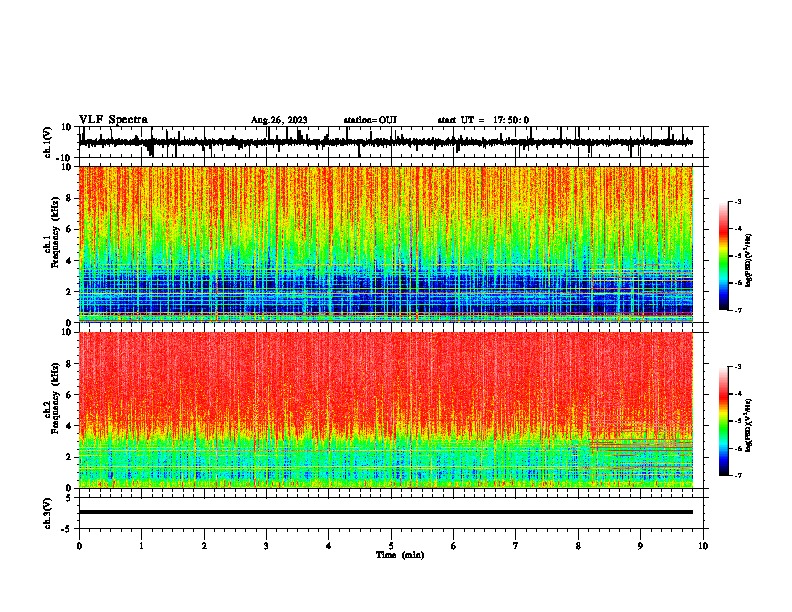Click the '0' tick on the Time axis

(x=79, y=546)
